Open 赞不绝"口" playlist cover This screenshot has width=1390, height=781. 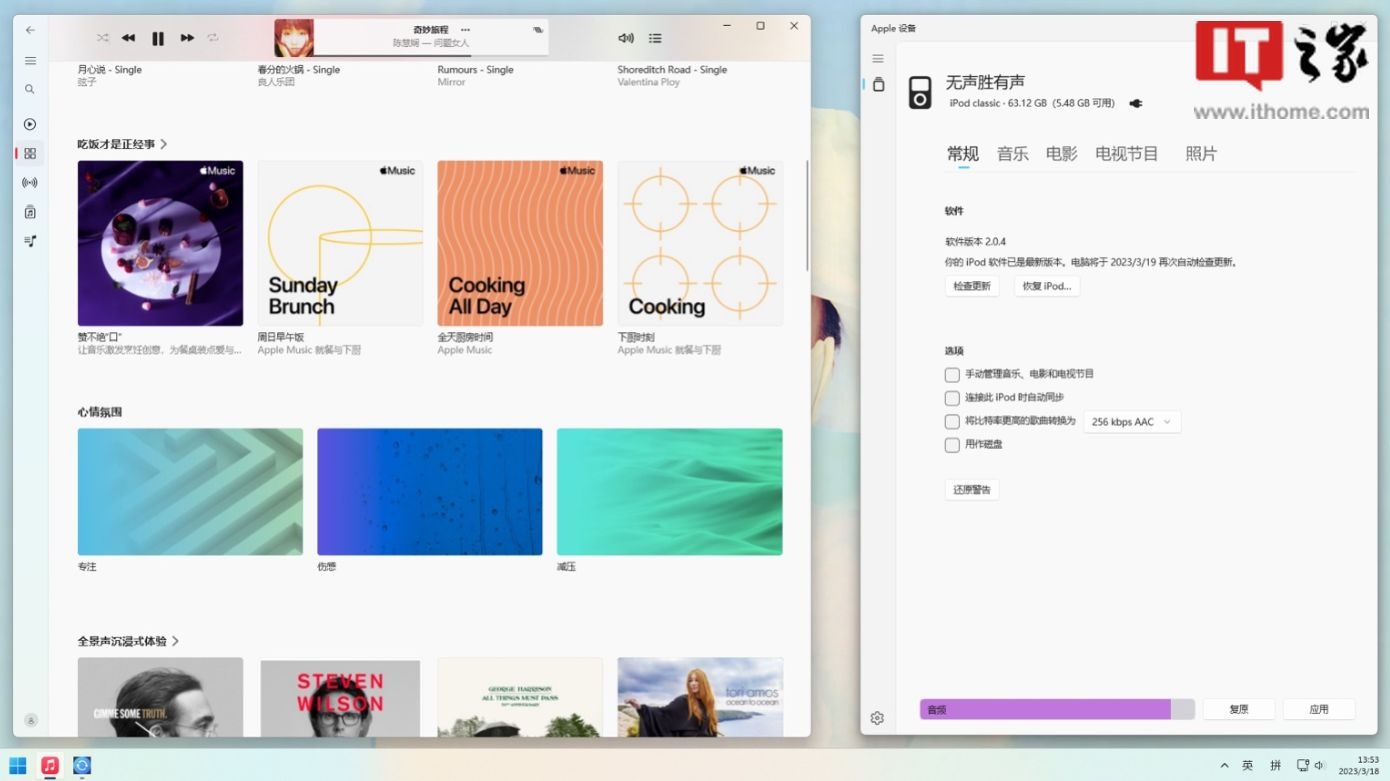(x=160, y=243)
